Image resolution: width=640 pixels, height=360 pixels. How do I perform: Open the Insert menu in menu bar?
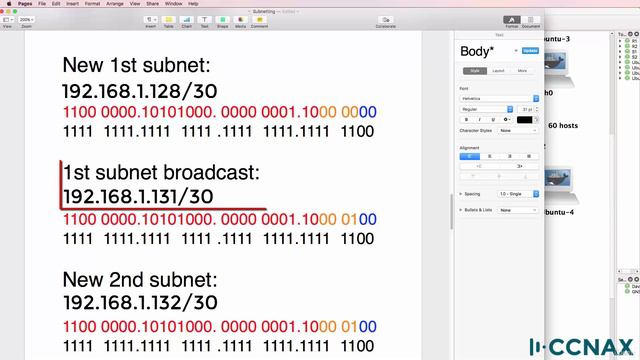tap(73, 3)
